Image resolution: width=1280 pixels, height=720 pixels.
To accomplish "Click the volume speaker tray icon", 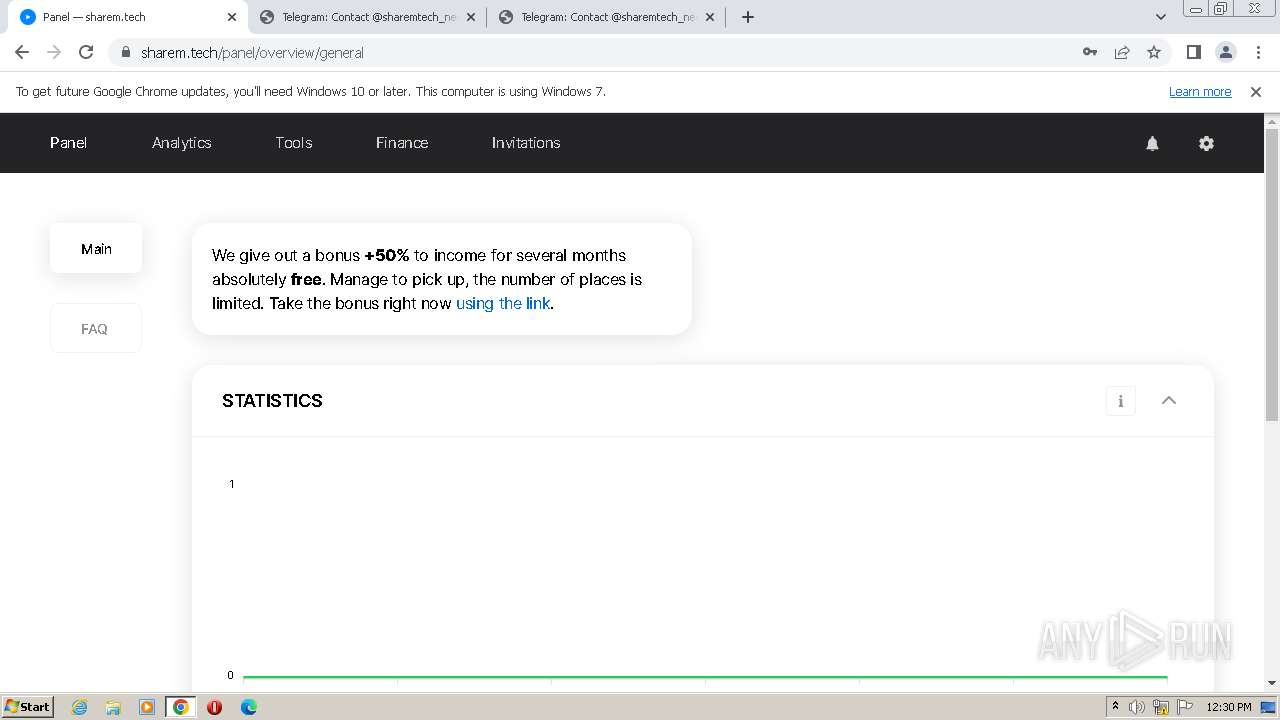I will tap(1137, 707).
